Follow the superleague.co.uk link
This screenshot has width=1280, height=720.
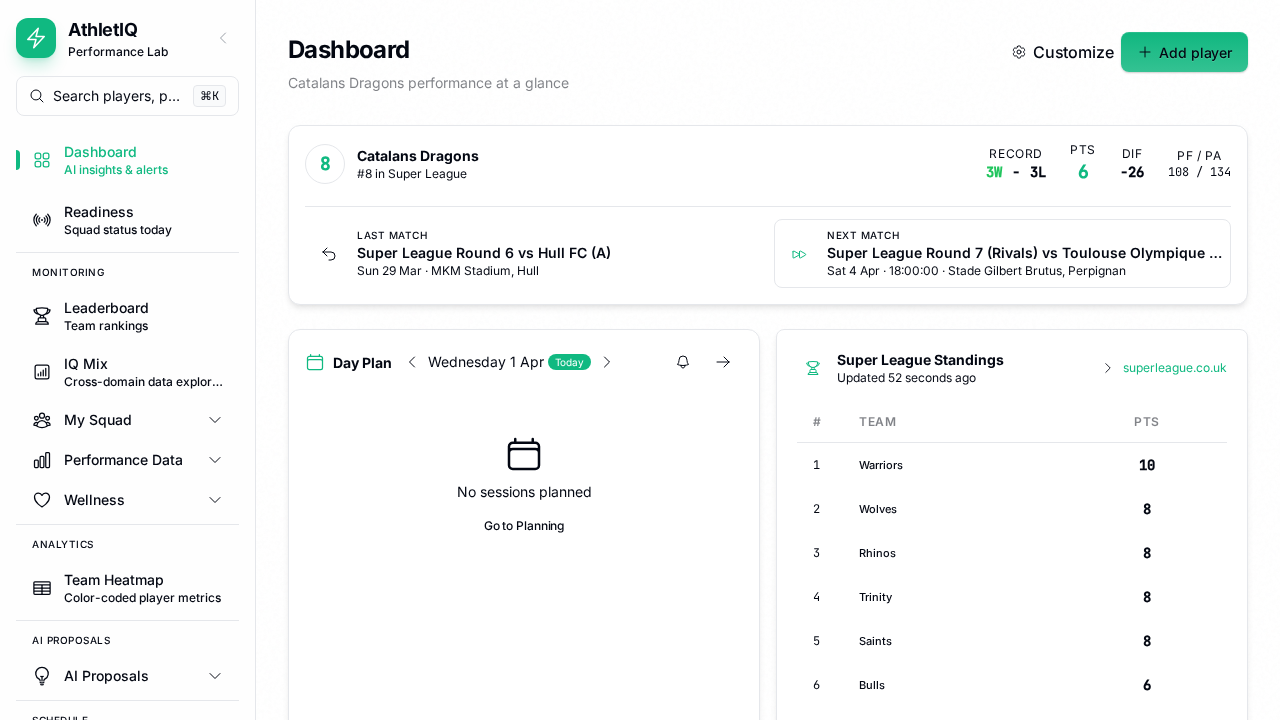[x=1174, y=367]
